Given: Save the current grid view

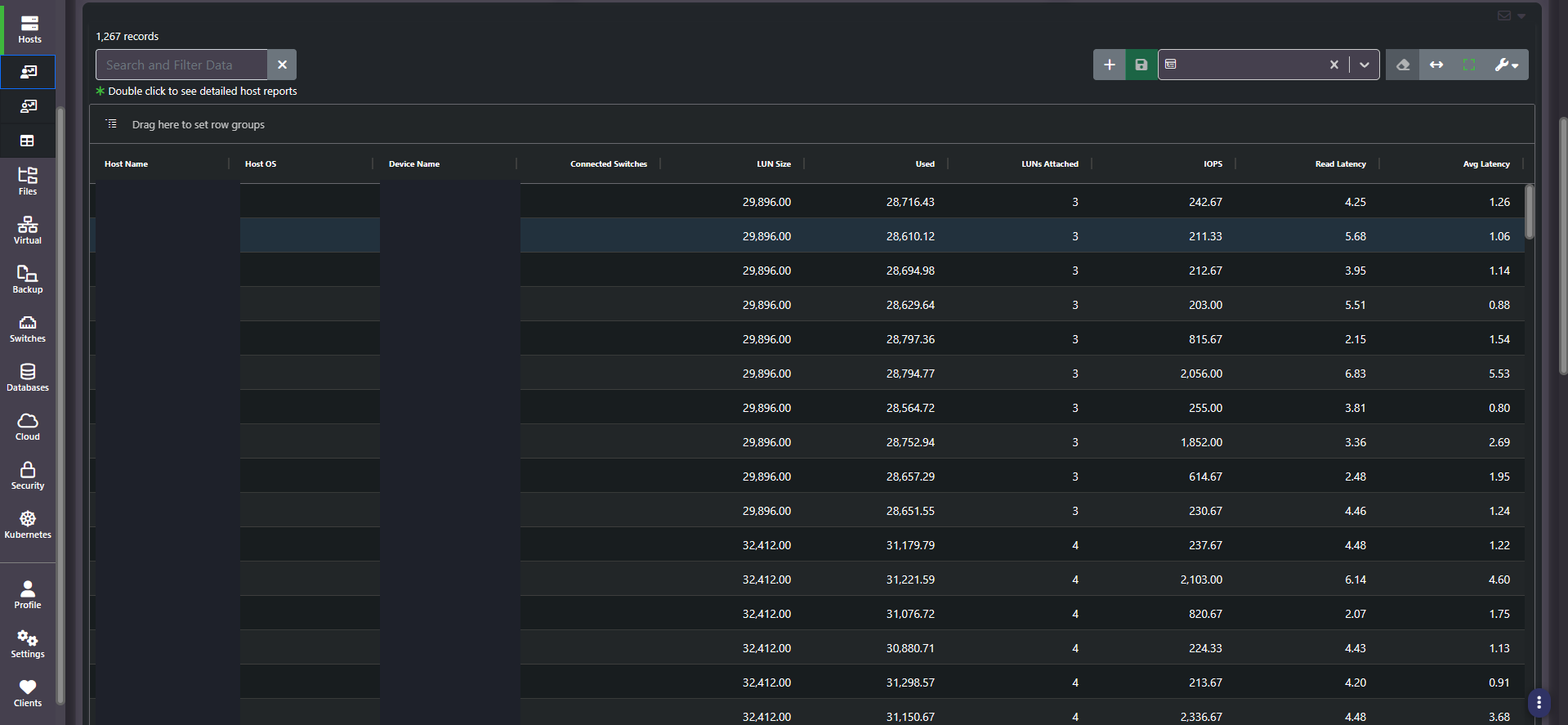Looking at the screenshot, I should click(x=1141, y=65).
